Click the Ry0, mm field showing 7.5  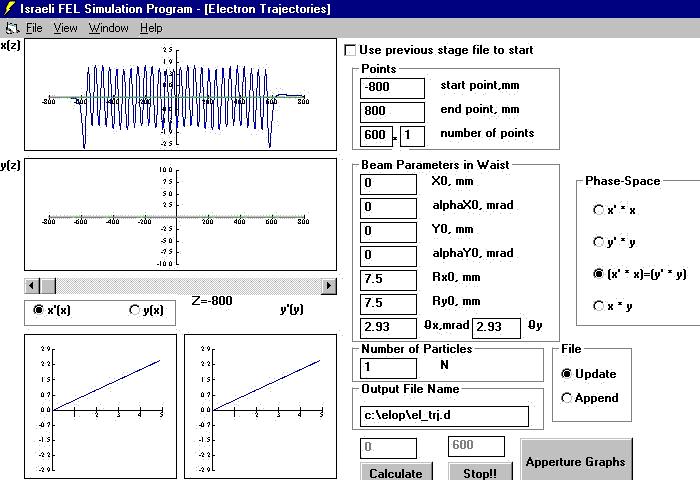388,304
